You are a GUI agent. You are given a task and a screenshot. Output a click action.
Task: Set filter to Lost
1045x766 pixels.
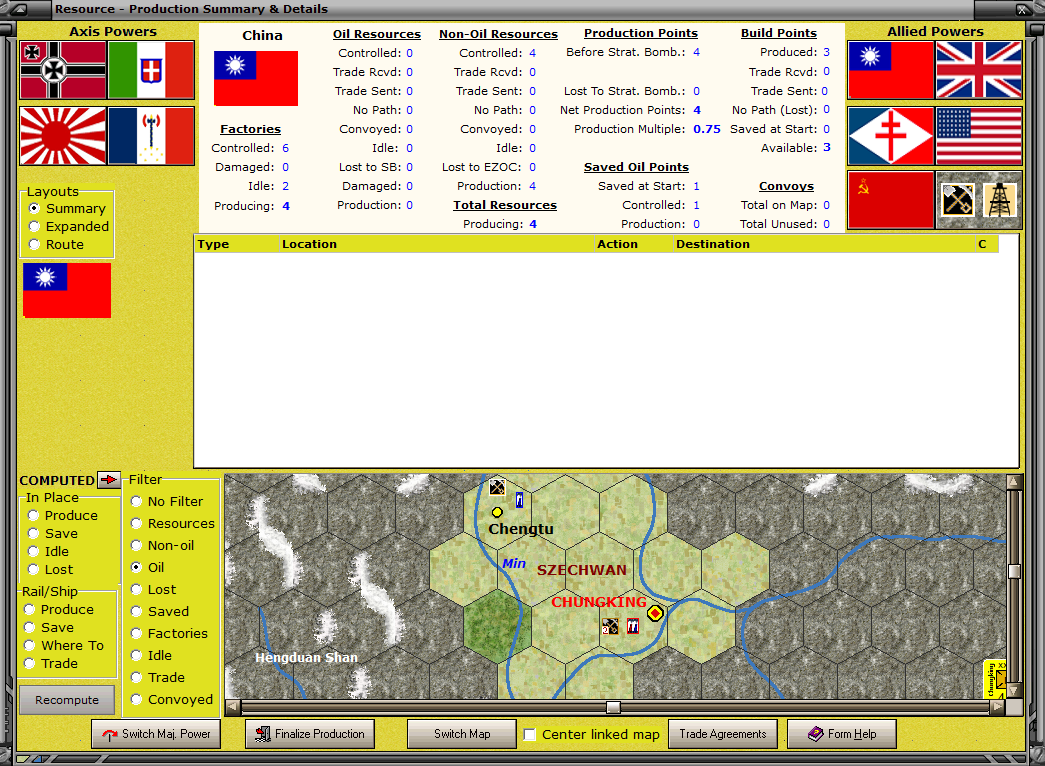(154, 589)
